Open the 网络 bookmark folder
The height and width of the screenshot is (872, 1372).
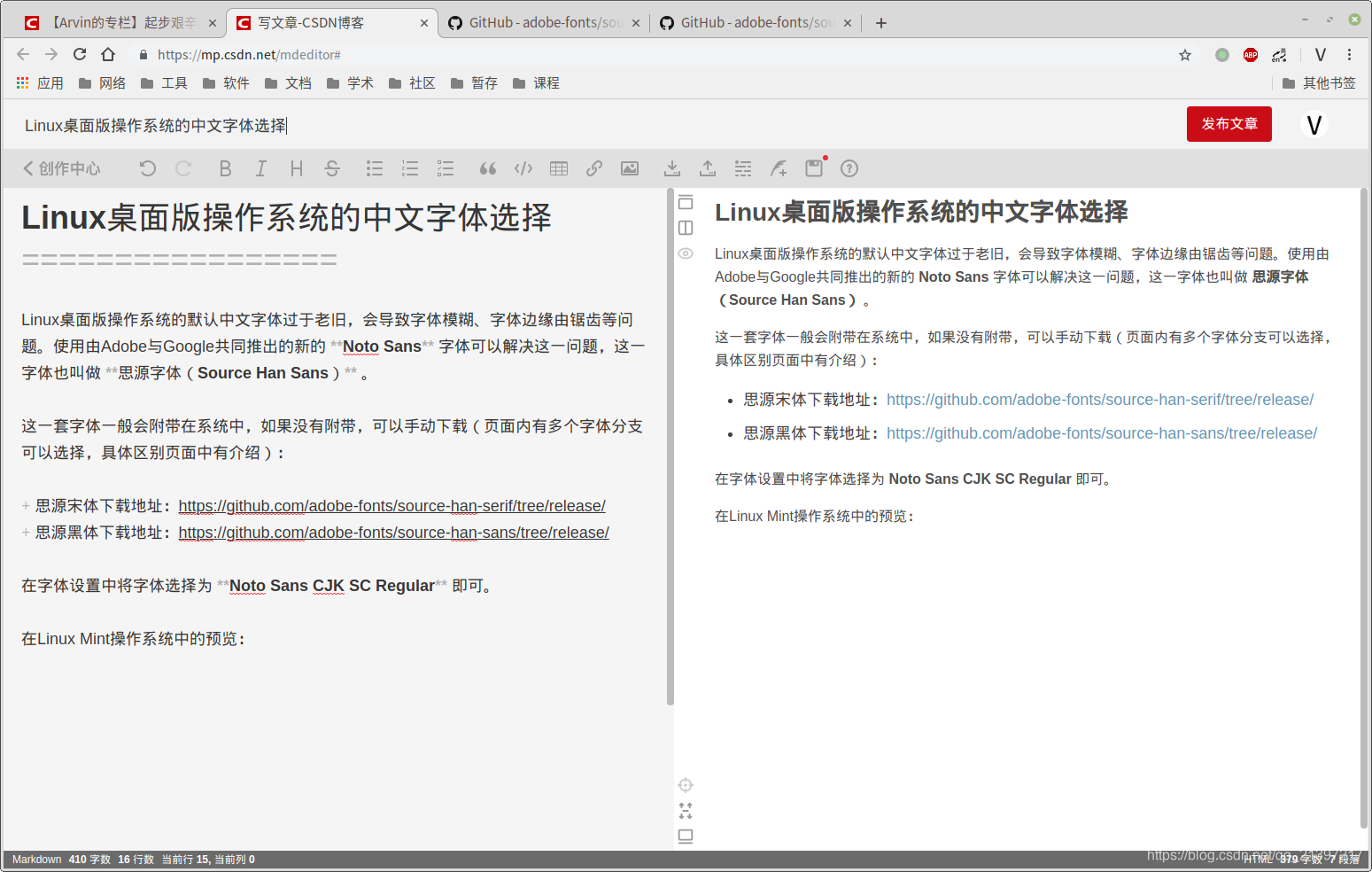click(x=102, y=83)
